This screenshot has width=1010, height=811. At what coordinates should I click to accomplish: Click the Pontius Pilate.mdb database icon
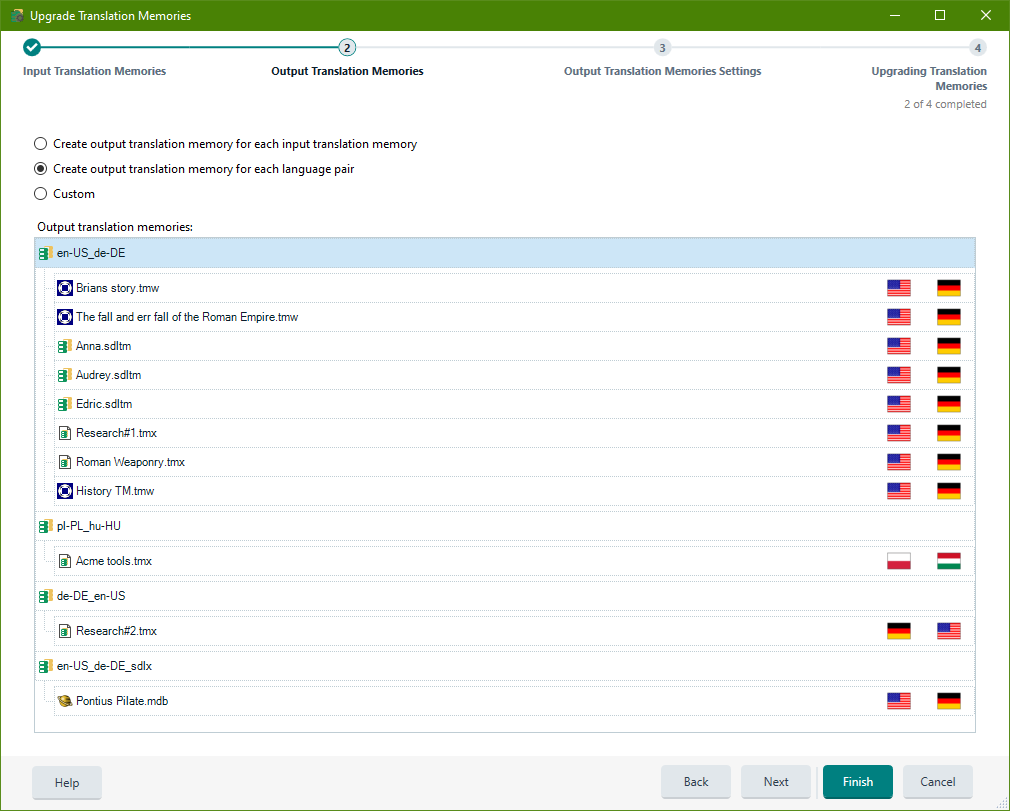[65, 700]
